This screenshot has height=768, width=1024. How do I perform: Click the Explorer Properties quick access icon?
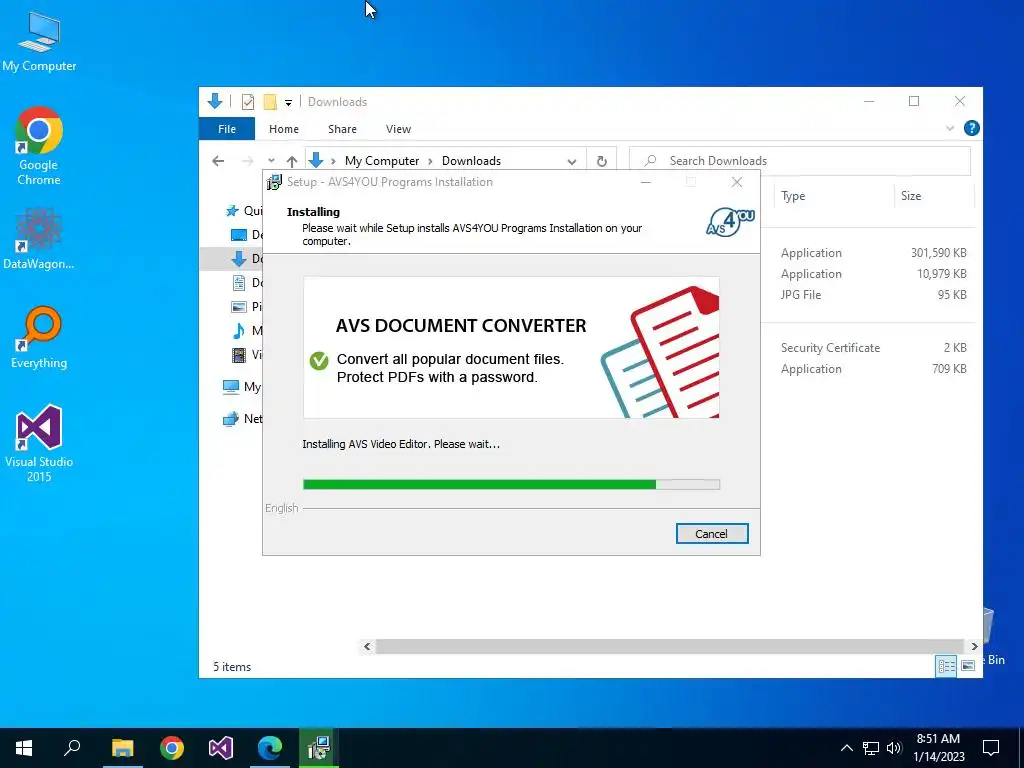pos(248,102)
